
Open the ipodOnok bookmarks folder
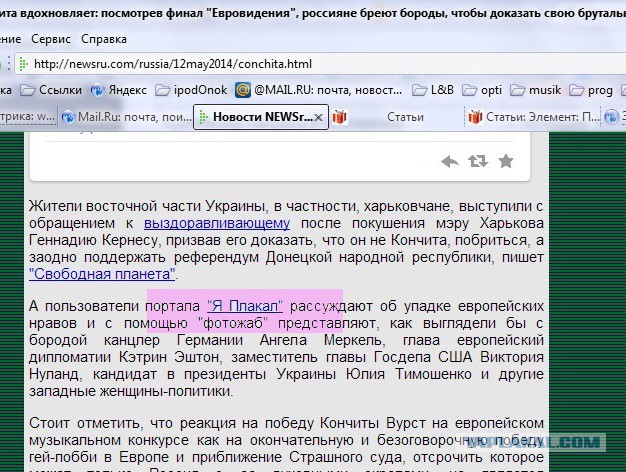click(x=191, y=90)
